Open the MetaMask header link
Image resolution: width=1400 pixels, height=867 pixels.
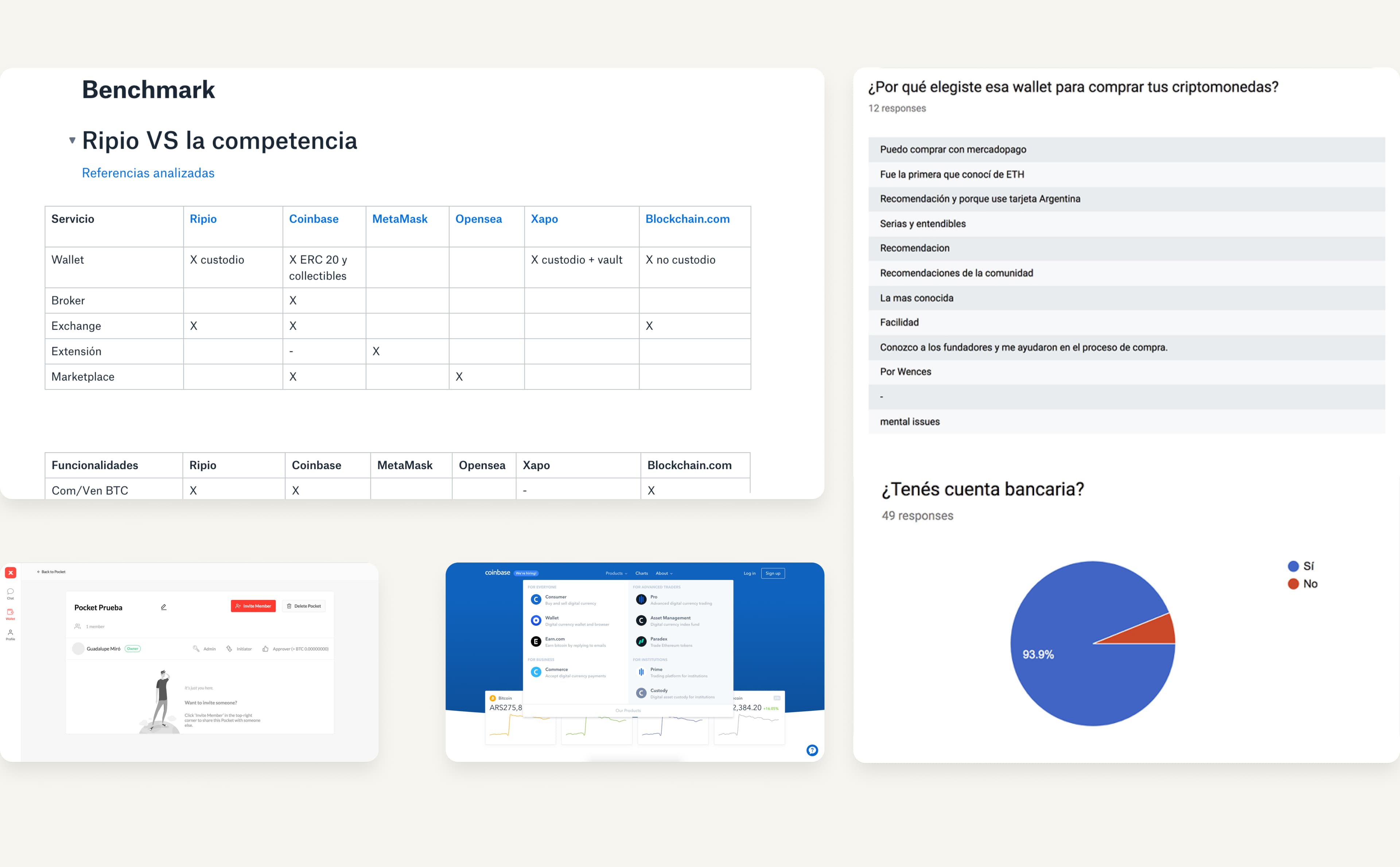coord(400,219)
